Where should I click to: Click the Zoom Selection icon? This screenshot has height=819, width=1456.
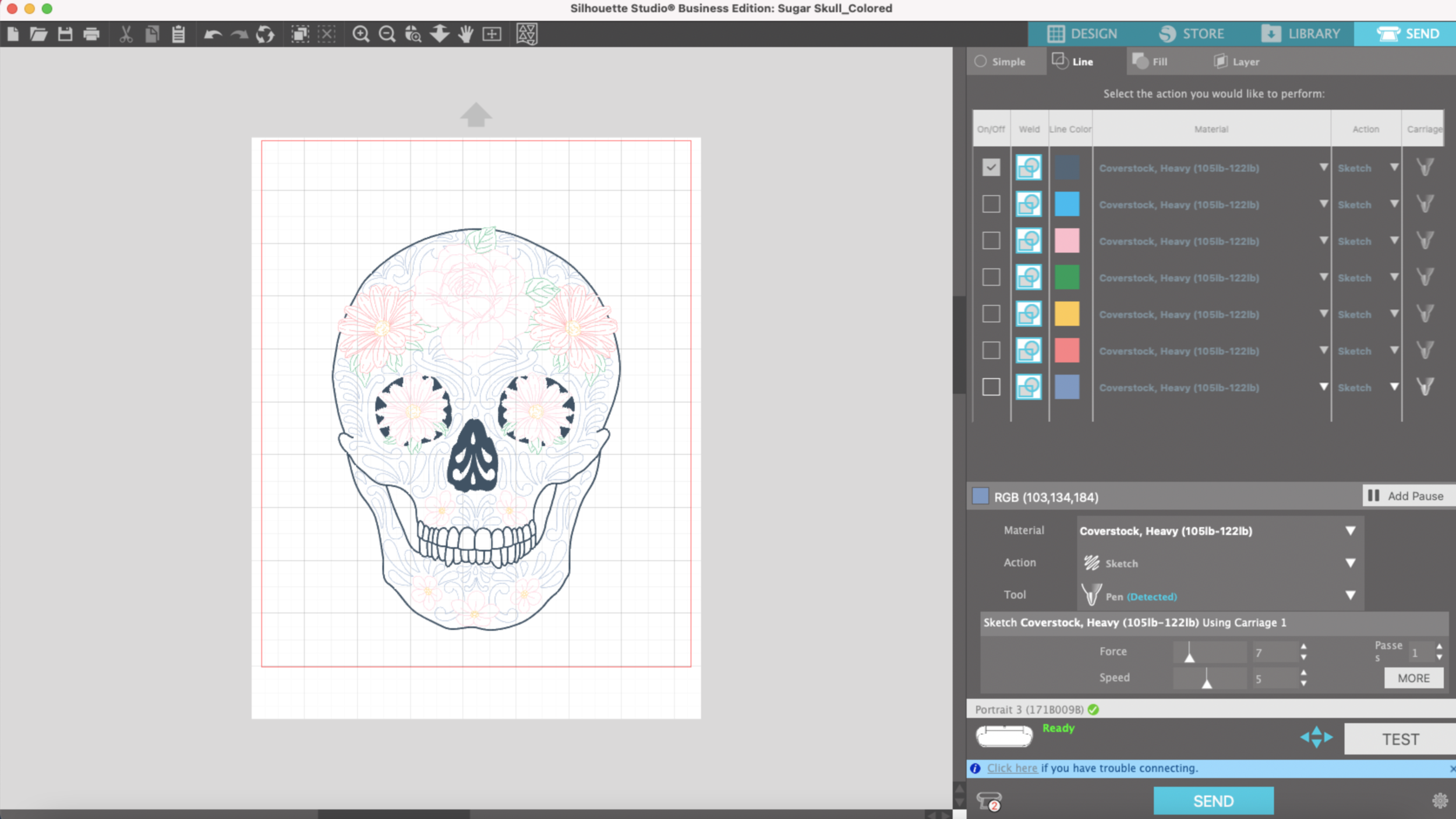(x=413, y=34)
